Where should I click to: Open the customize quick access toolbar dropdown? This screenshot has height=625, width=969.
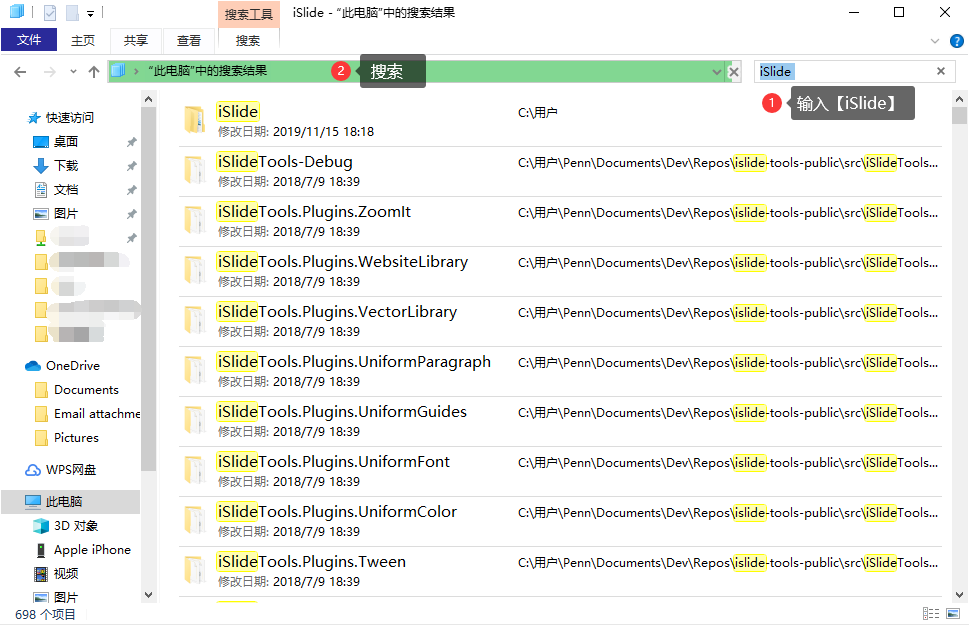coord(91,13)
